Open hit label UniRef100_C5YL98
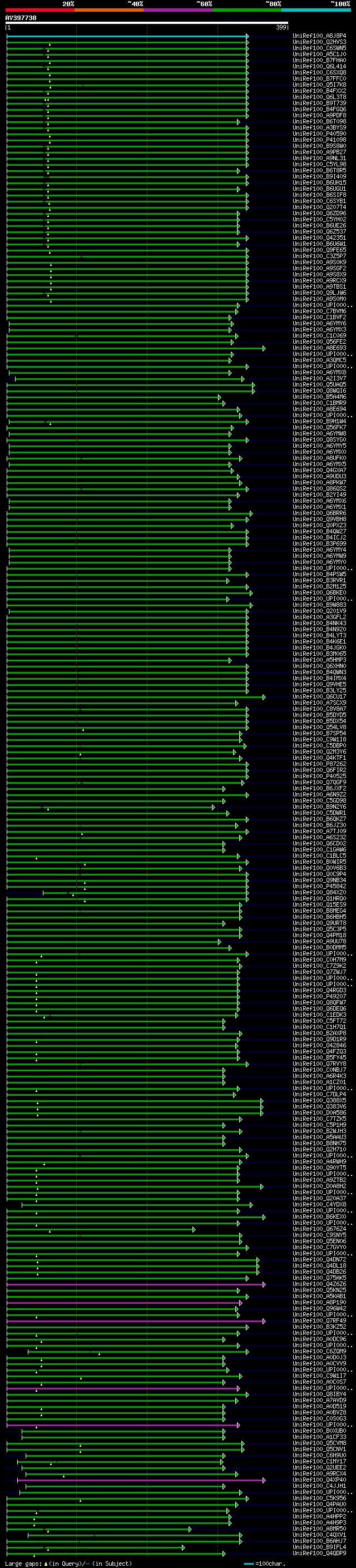This screenshot has width=356, height=1568. coord(319,165)
